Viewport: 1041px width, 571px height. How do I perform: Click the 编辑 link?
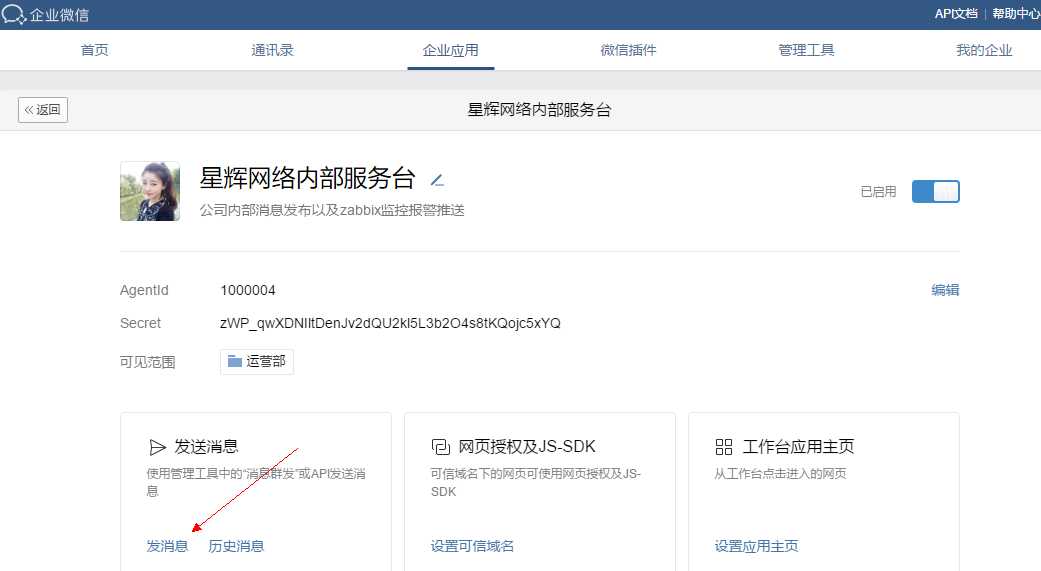[945, 290]
